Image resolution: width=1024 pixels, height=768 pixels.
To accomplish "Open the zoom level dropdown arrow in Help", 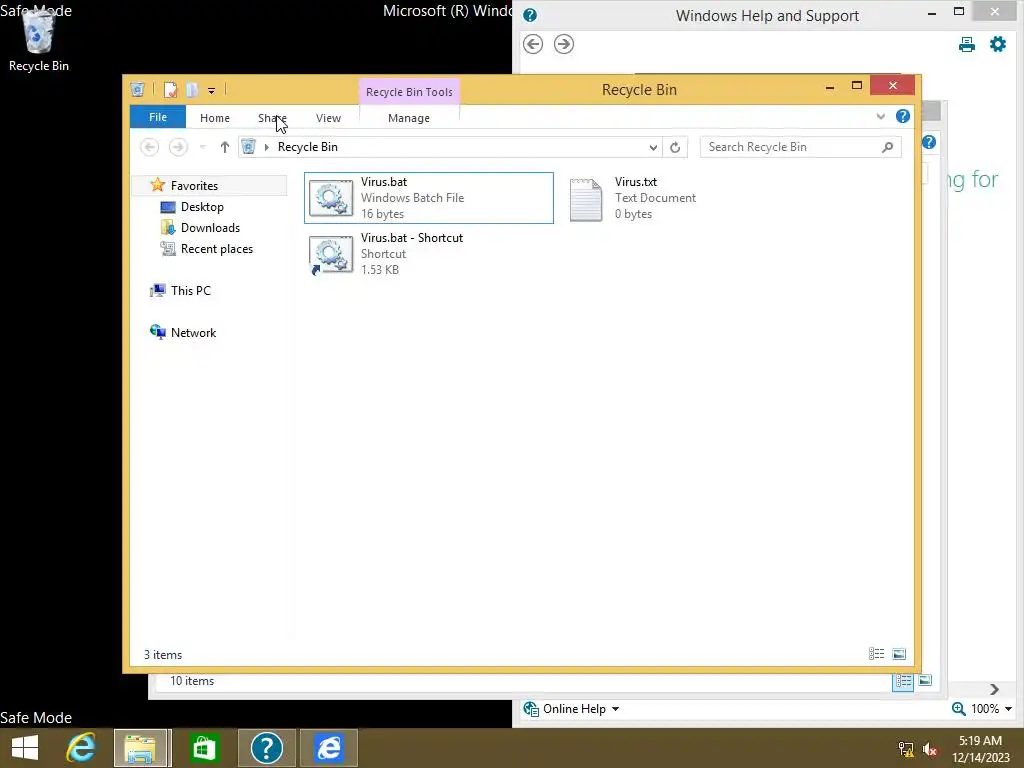I will click(x=1008, y=709).
